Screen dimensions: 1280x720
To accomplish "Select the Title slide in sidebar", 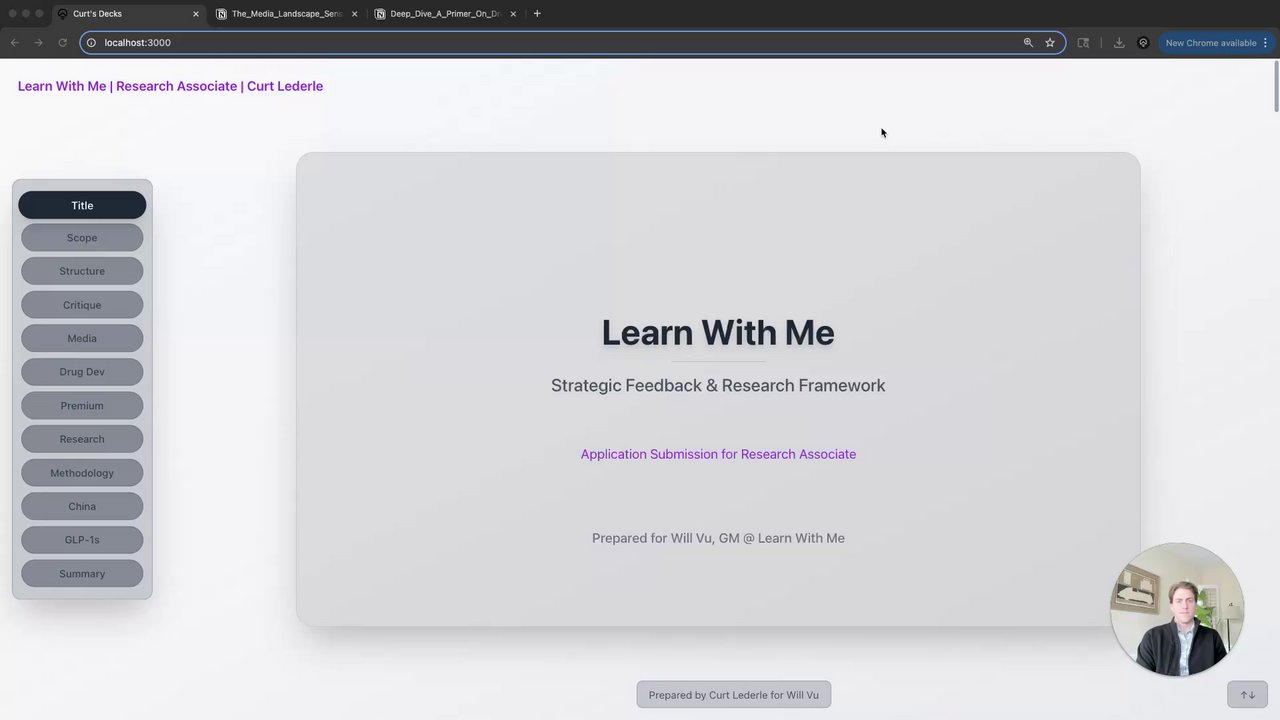I will point(82,205).
